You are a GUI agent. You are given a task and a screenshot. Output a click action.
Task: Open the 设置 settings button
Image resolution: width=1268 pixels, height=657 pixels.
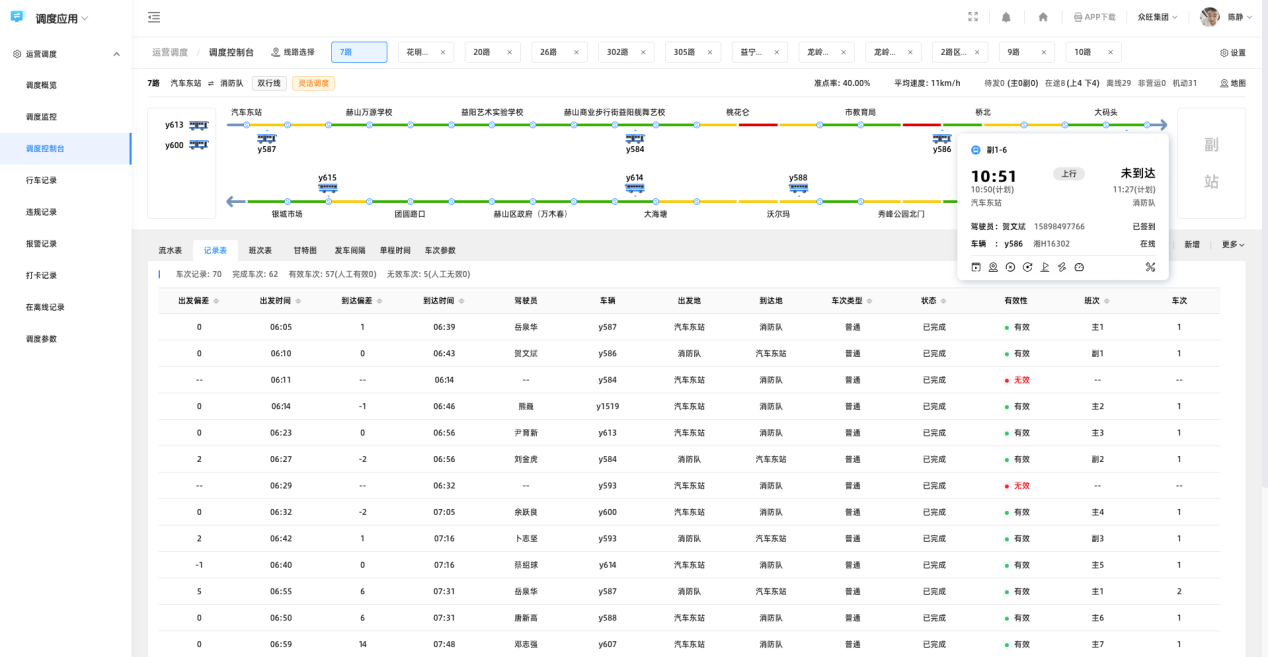click(1233, 53)
